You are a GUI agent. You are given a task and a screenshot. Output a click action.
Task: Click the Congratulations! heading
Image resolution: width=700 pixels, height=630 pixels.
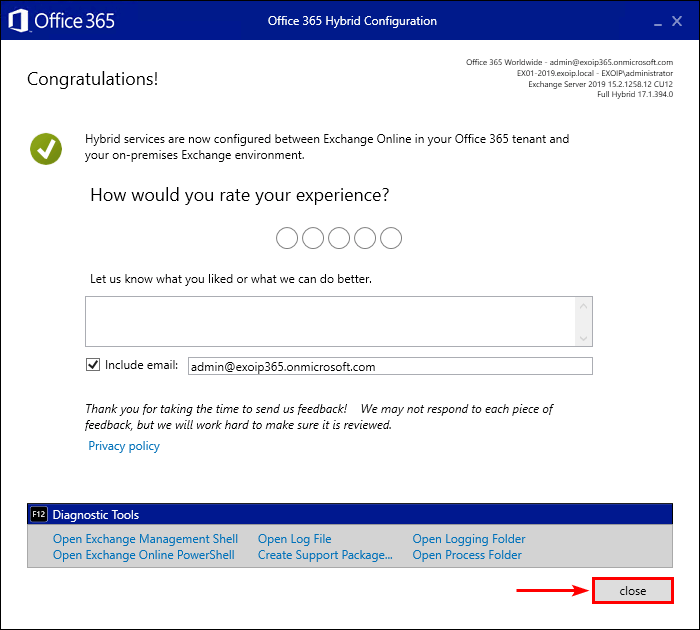tap(92, 79)
